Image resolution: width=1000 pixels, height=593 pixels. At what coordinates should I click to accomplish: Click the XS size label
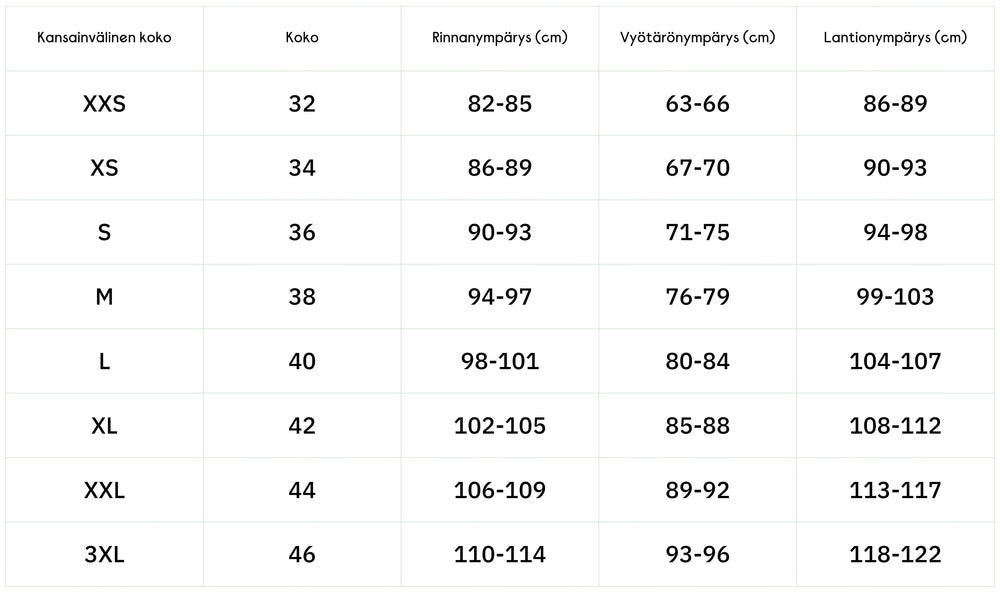tap(104, 168)
